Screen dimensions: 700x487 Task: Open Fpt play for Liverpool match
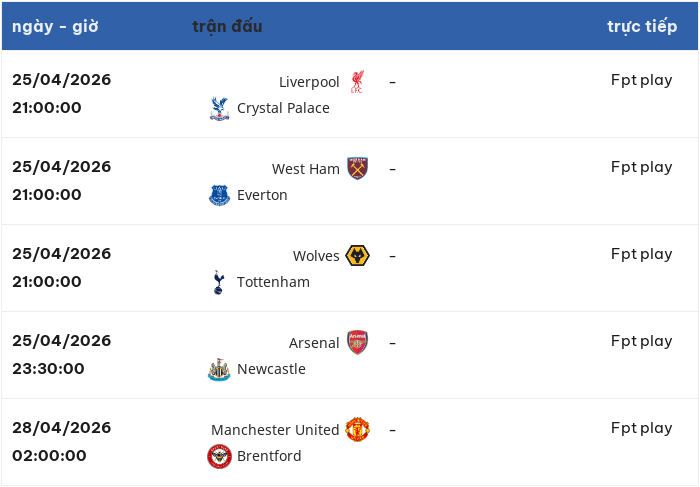[x=642, y=80]
